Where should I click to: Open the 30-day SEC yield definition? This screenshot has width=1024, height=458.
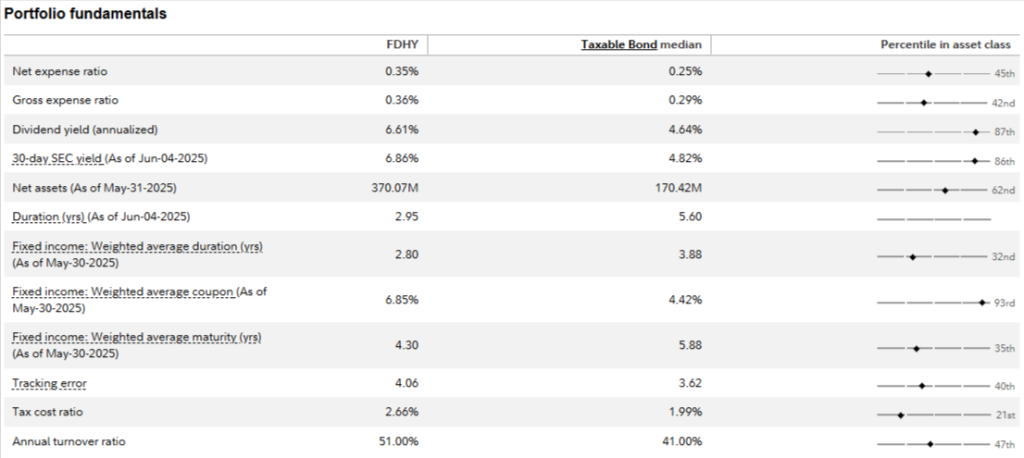point(52,158)
